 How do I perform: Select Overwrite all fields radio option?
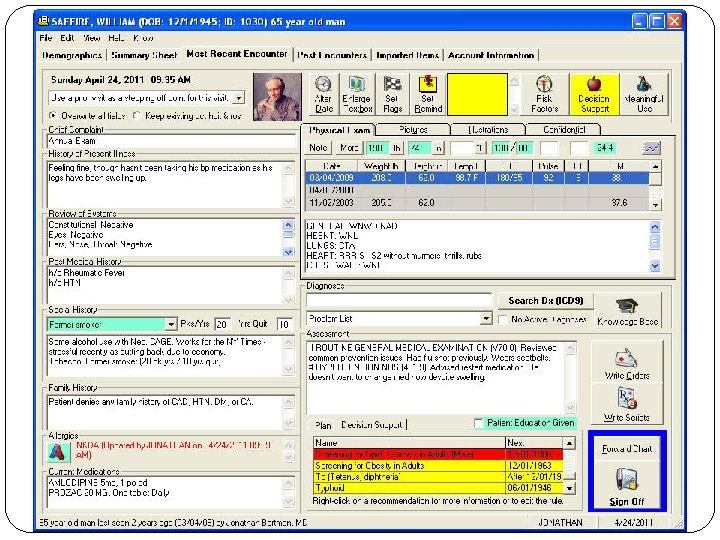point(53,115)
